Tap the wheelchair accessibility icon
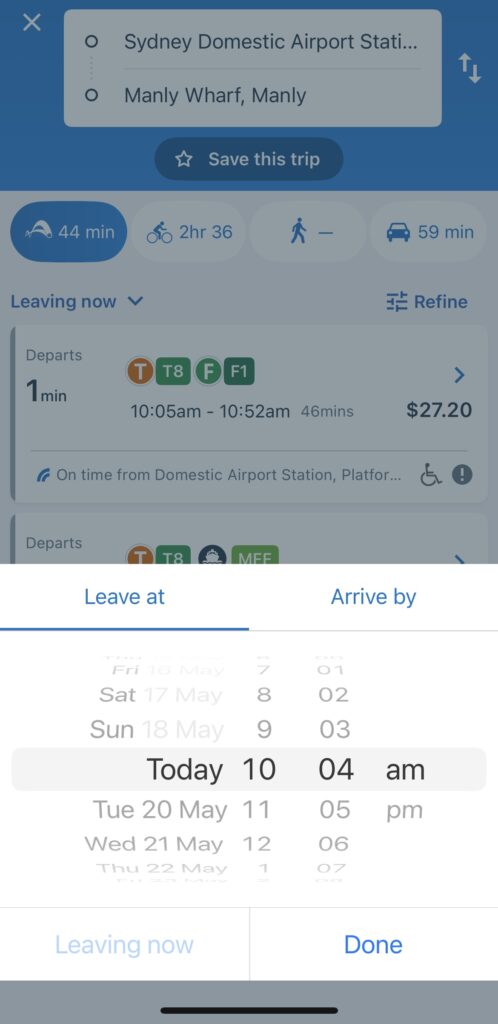The height and width of the screenshot is (1024, 498). pyautogui.click(x=430, y=475)
